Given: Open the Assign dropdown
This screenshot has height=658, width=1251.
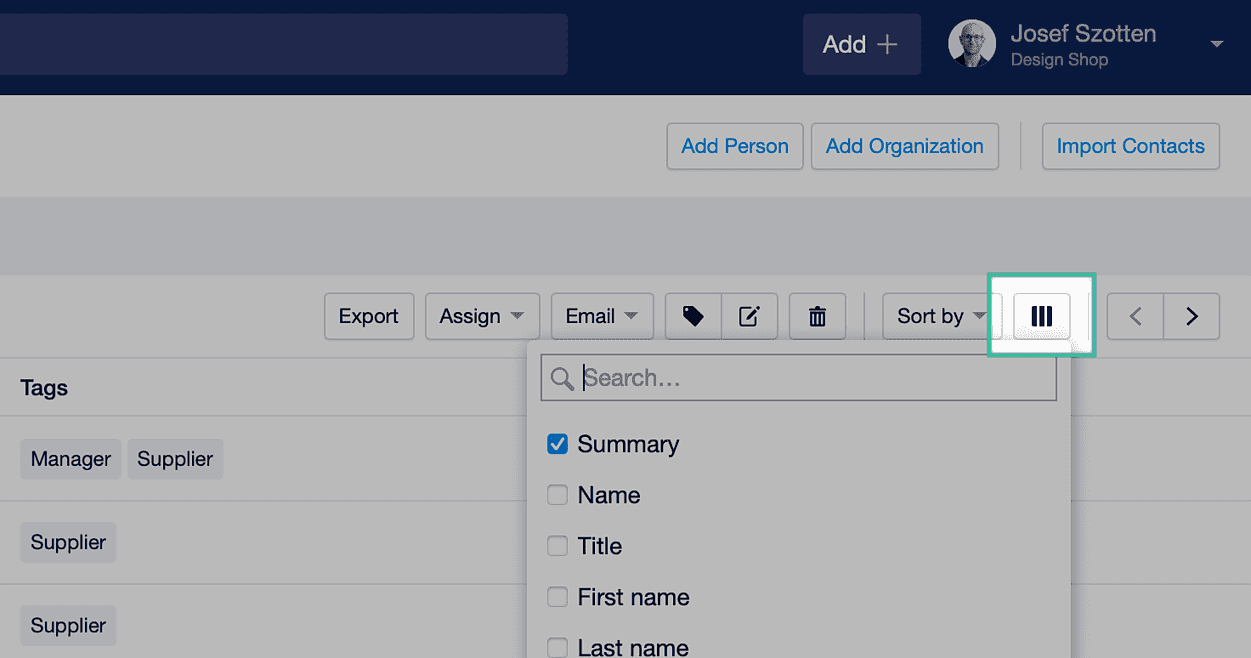Looking at the screenshot, I should (482, 316).
